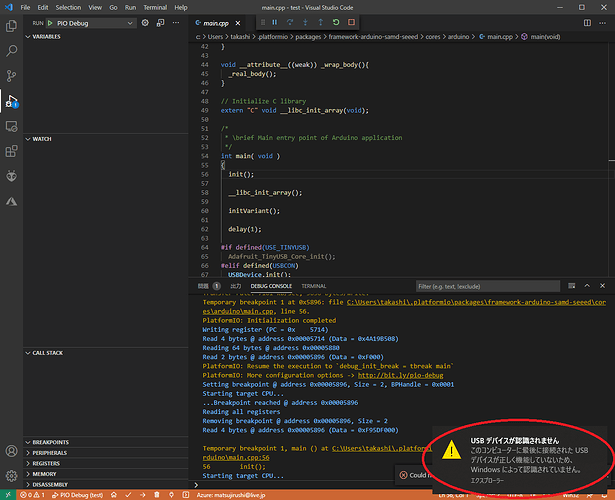Click the Step Into debug button
Viewport: 615px width, 500px height.
pyautogui.click(x=305, y=22)
